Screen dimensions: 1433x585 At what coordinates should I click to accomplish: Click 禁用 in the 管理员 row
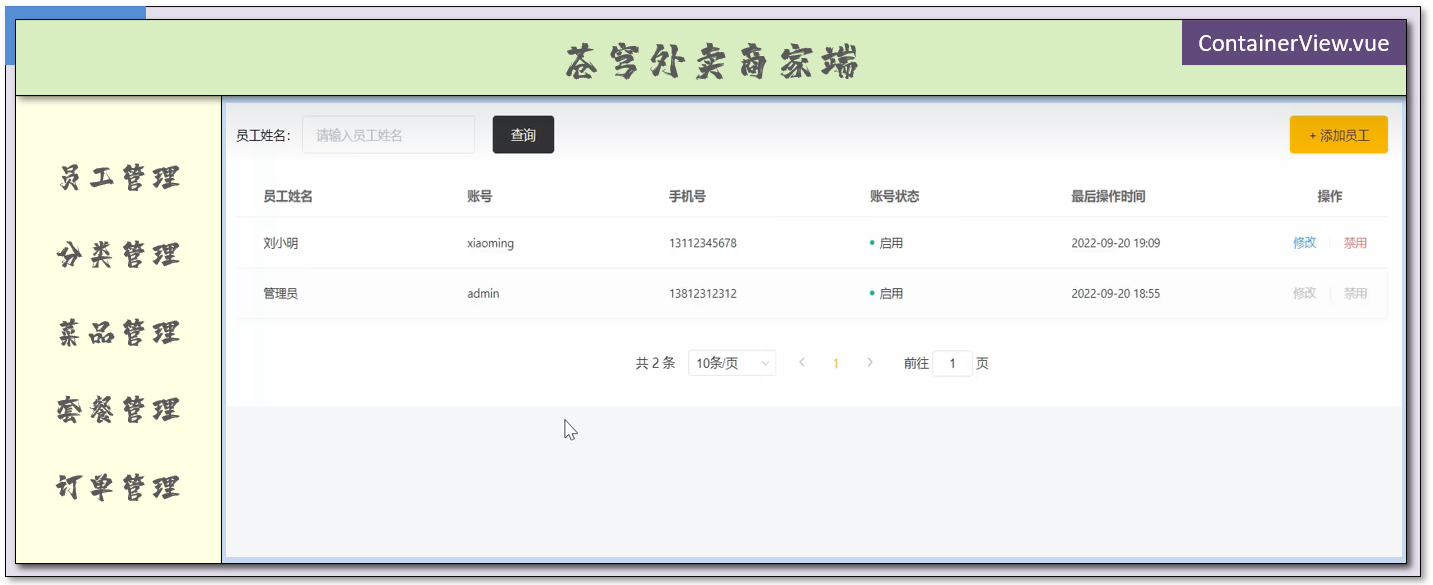pos(1355,294)
